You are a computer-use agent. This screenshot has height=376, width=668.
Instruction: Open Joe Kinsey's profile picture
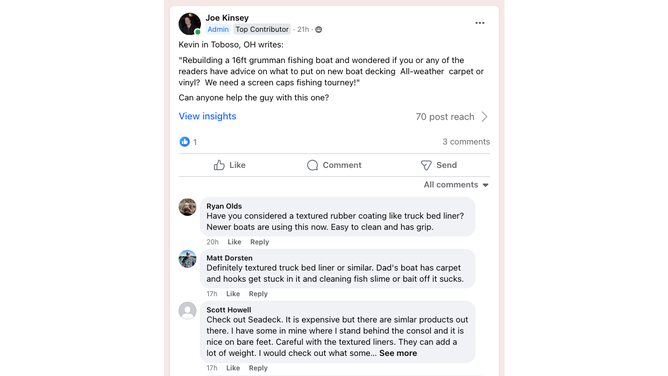(189, 24)
